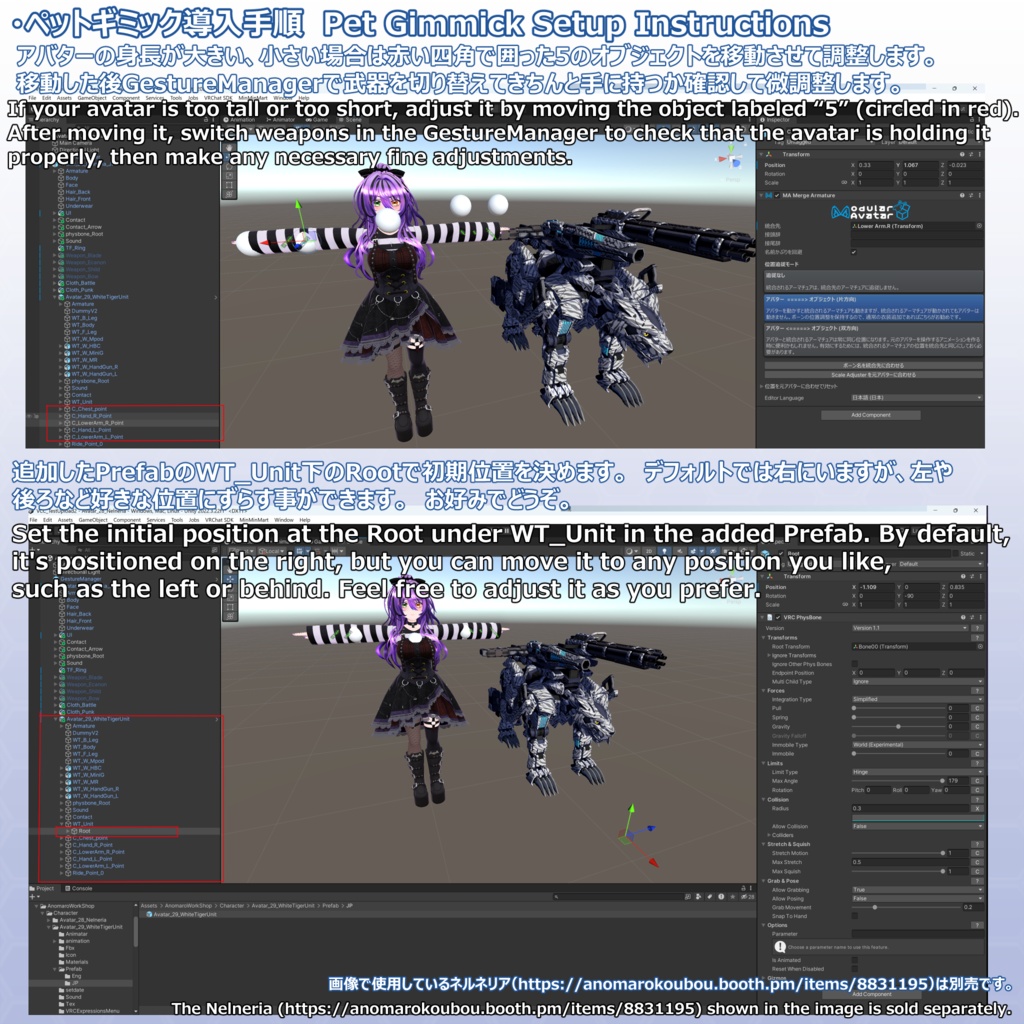This screenshot has width=1024, height=1024.
Task: Toggle Is Animated checkbox
Action: coord(855,960)
